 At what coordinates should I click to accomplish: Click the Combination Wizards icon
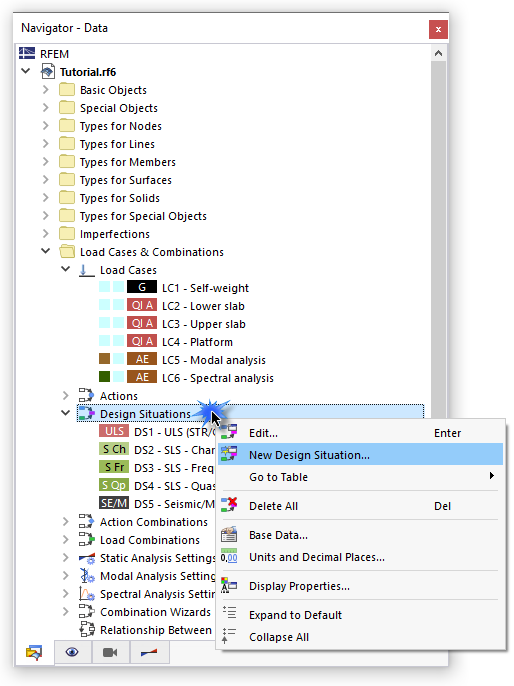[x=86, y=612]
